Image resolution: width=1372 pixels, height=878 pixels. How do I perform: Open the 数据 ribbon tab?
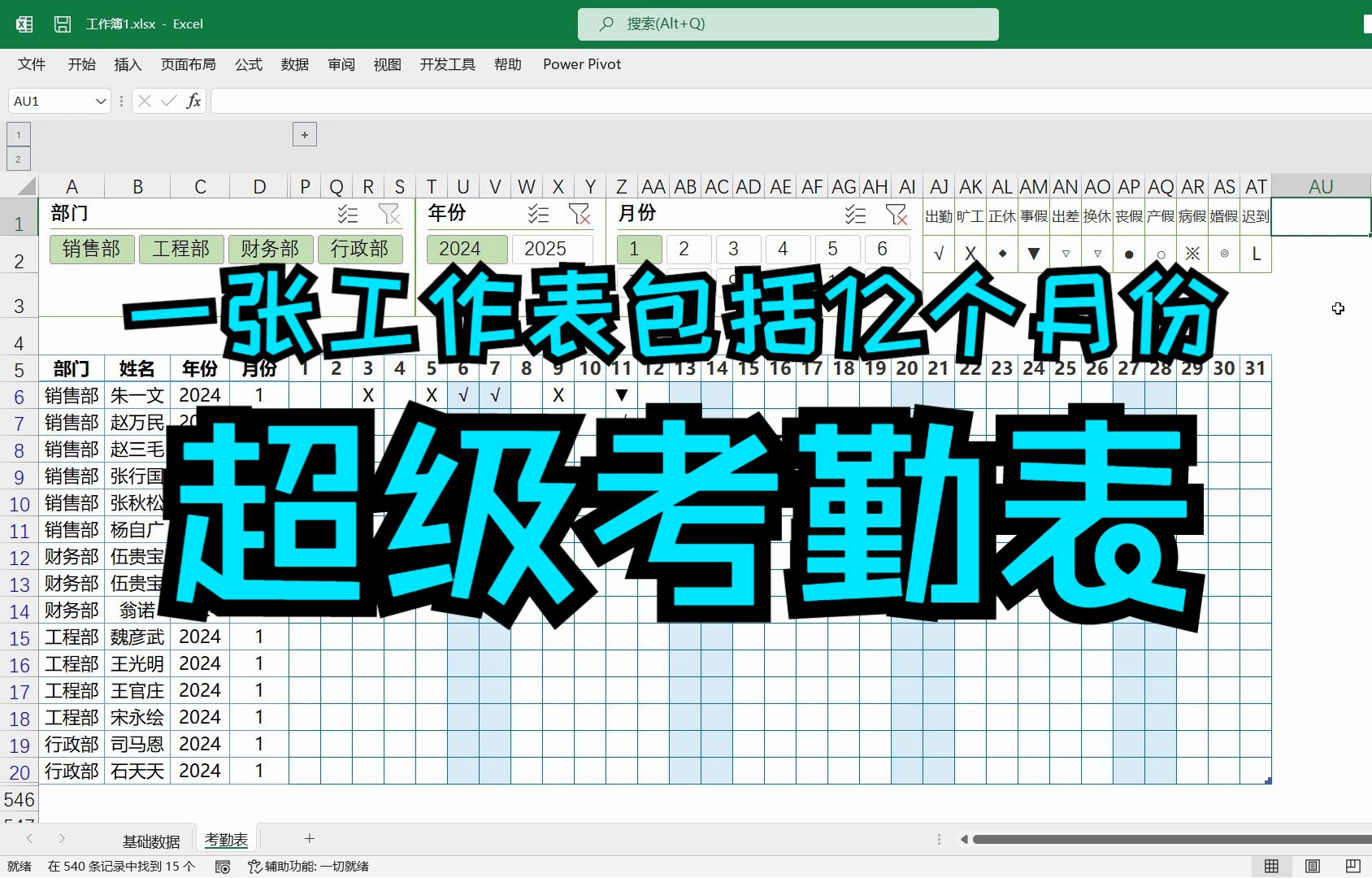295,64
